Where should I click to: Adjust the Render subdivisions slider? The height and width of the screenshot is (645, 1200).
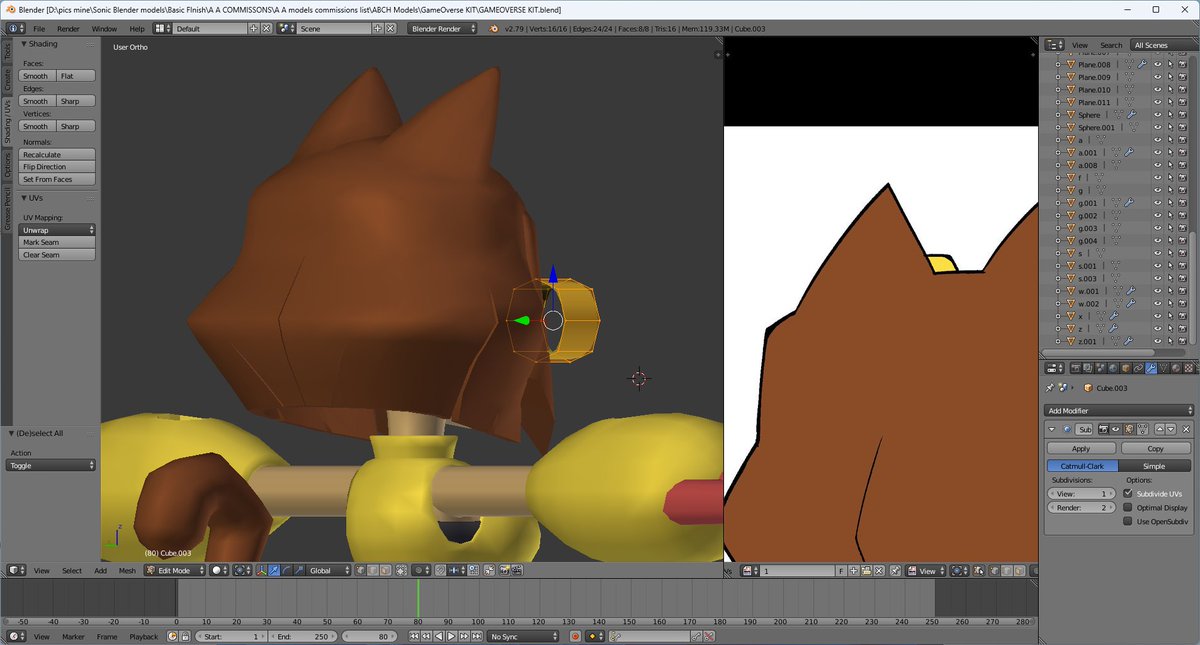(1081, 507)
